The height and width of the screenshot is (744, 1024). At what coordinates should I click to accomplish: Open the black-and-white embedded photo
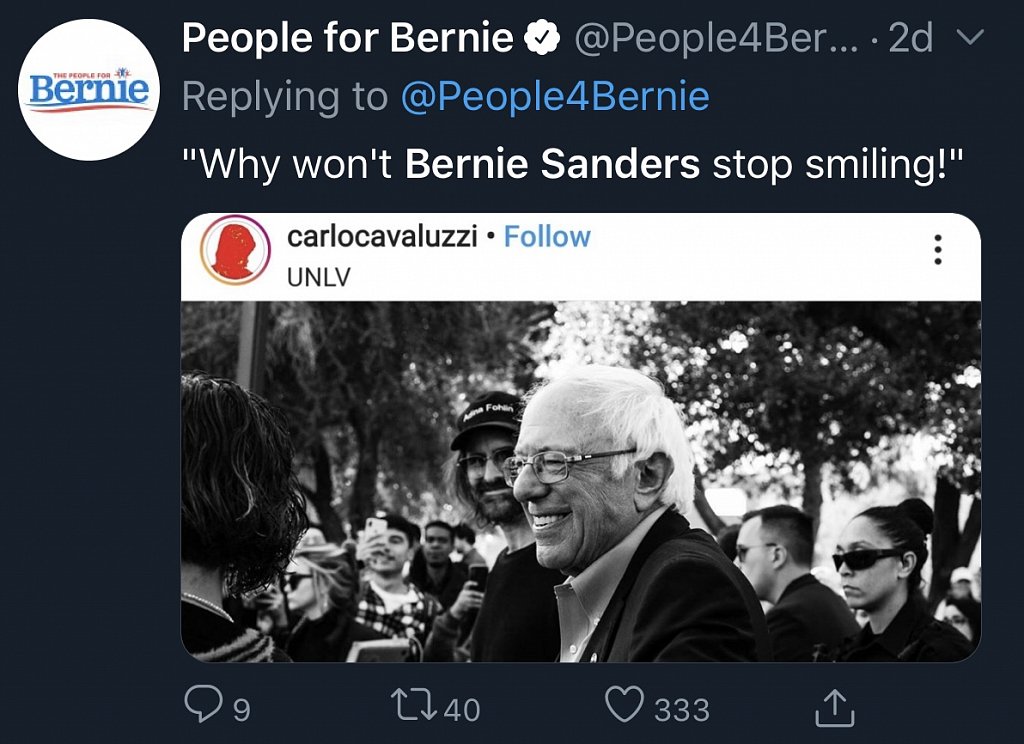coord(580,480)
